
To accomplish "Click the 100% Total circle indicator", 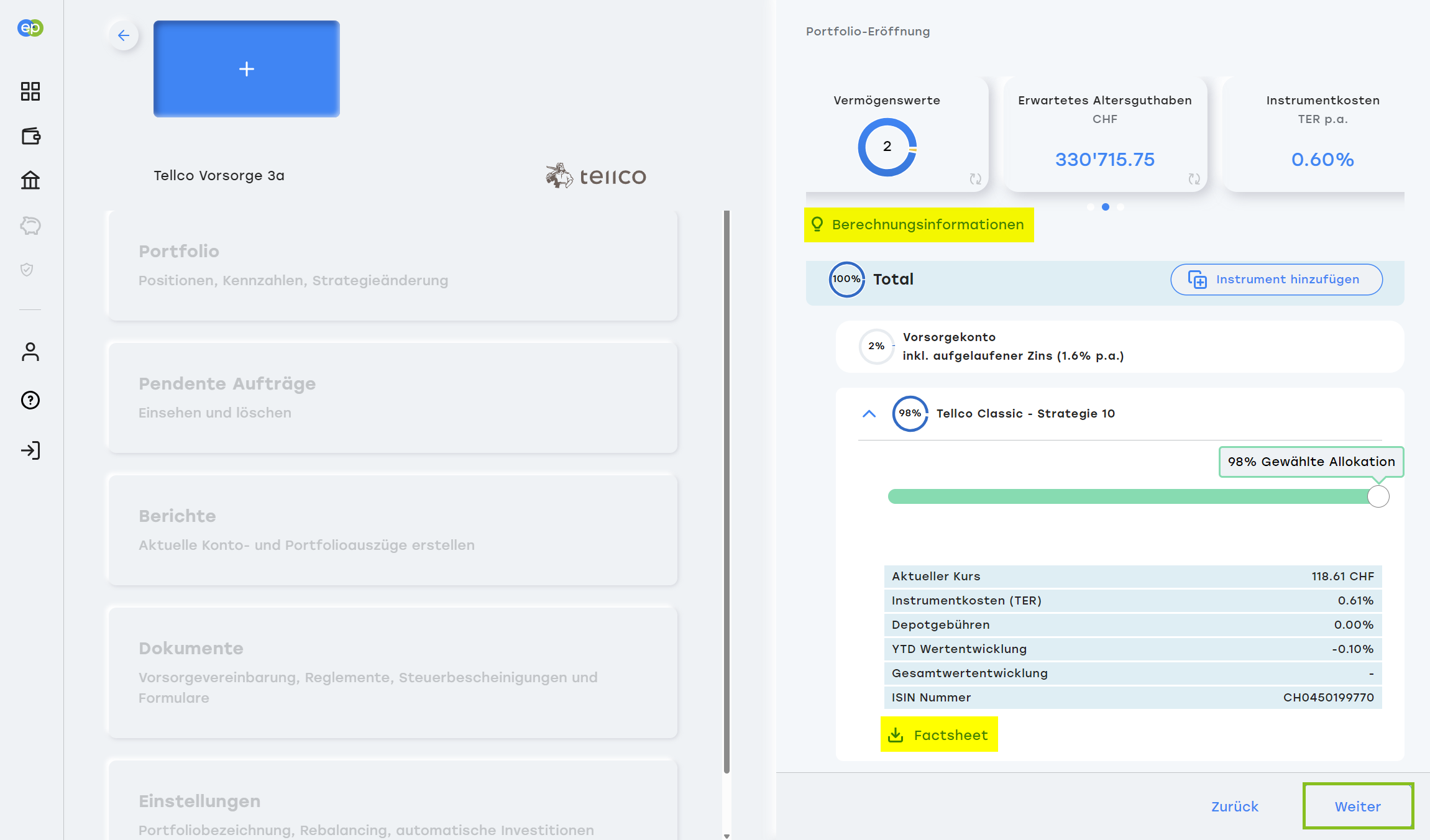I will [846, 279].
